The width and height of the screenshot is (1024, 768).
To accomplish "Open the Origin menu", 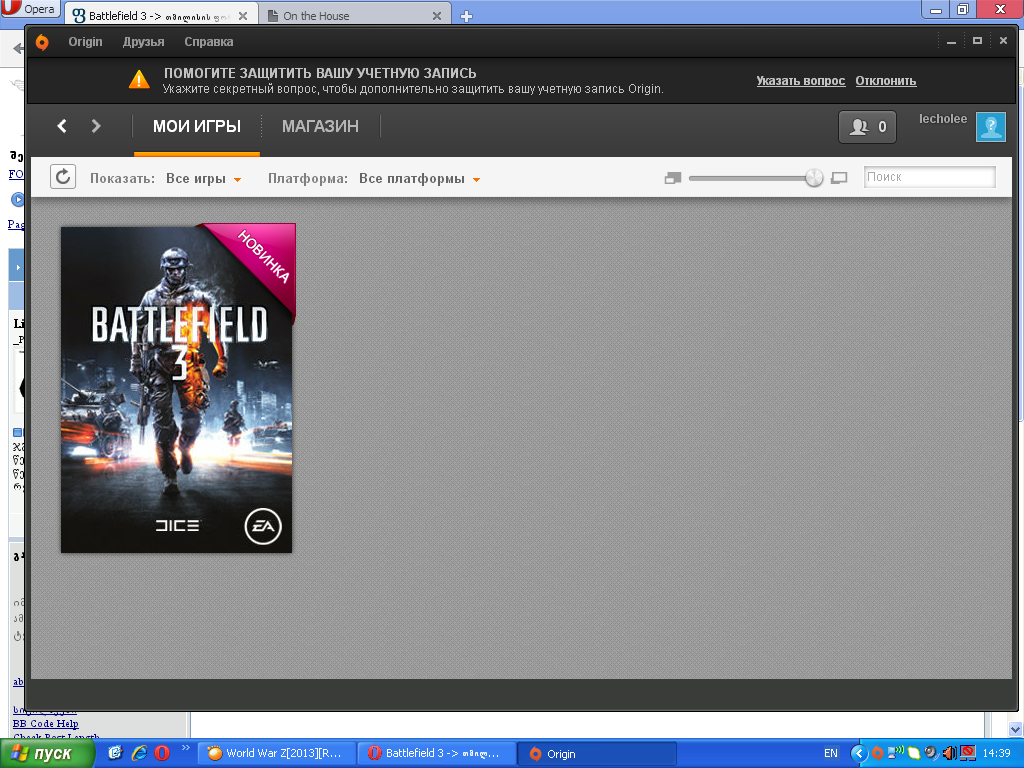I will tap(86, 42).
